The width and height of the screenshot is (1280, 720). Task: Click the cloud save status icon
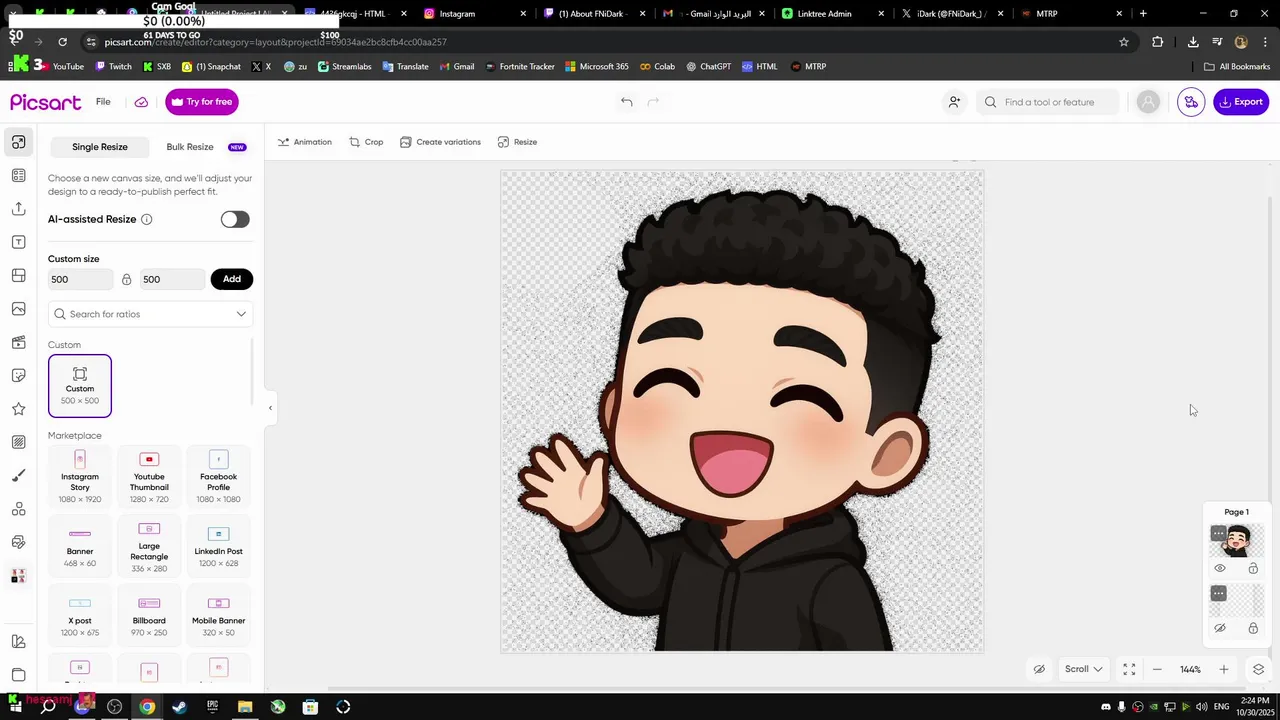point(141,102)
